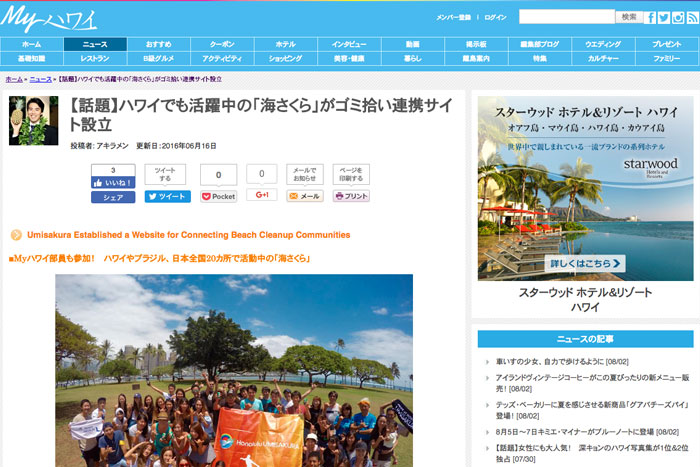Click the Google +1 button
Viewport: 700px width, 467px height.
coord(261,195)
